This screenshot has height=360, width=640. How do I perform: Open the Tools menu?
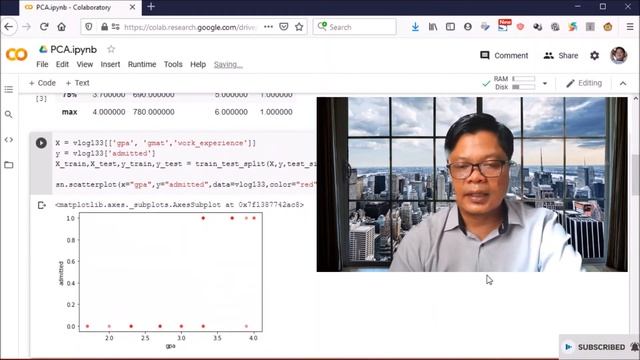pyautogui.click(x=173, y=64)
